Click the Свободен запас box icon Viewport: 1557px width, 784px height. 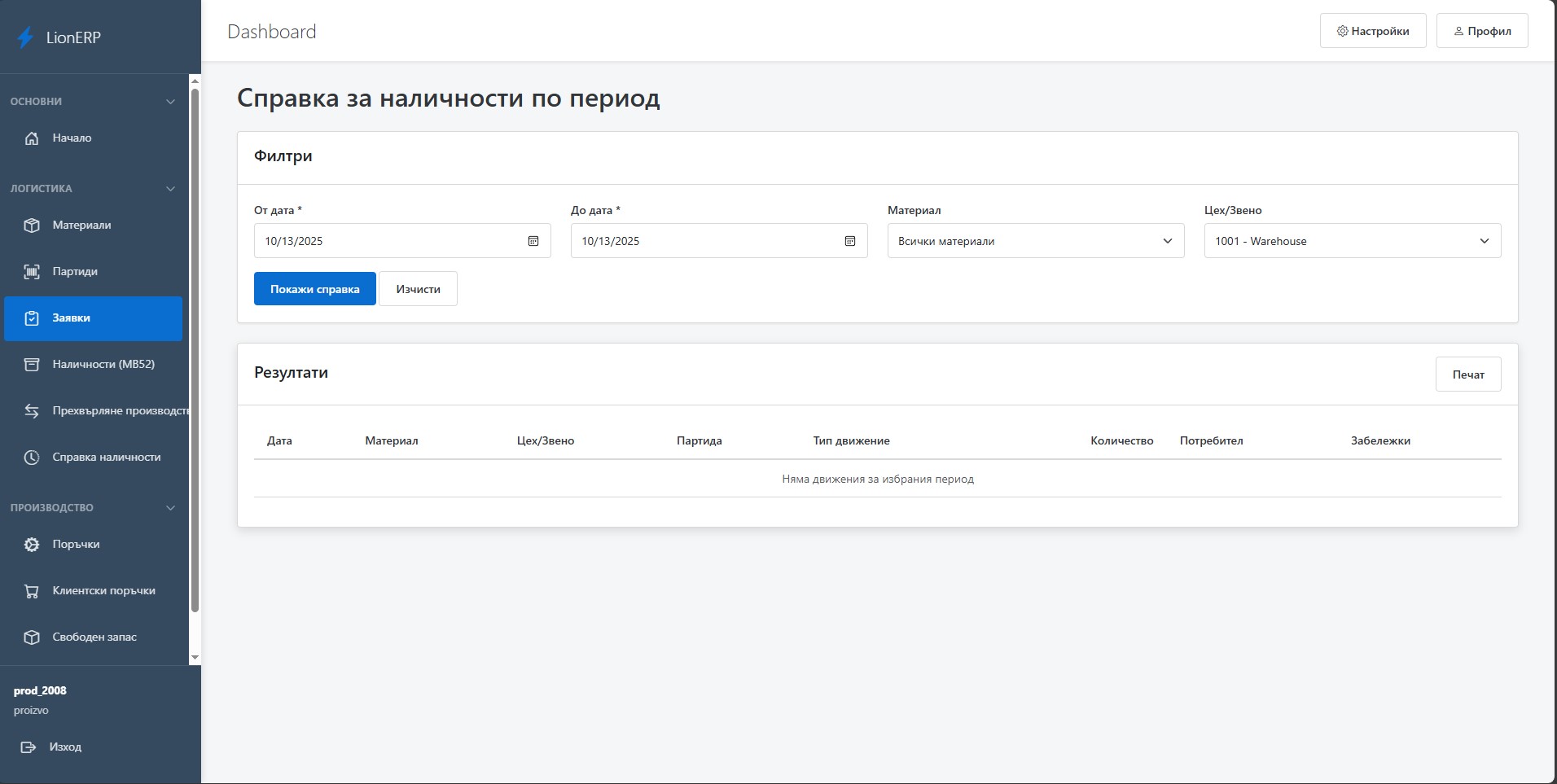(31, 637)
